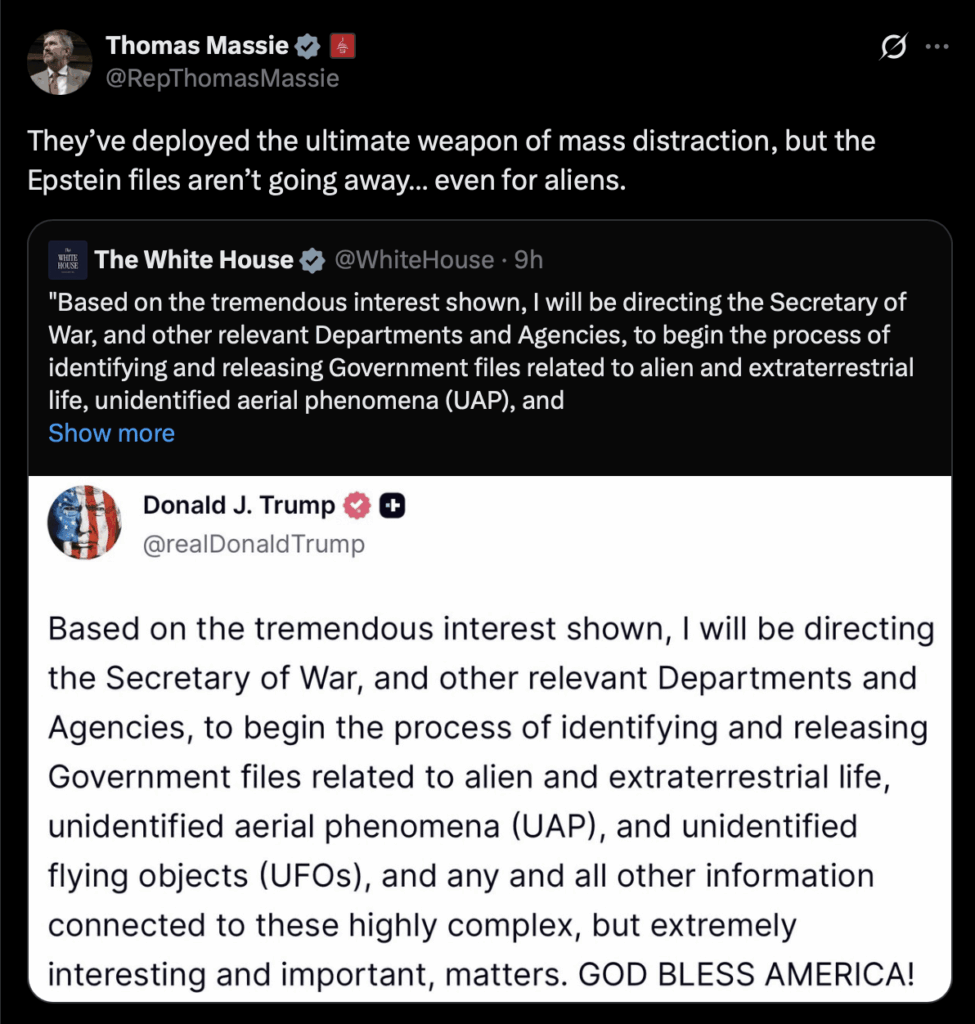Click the plus subscribe badge next to Trump
Image resolution: width=975 pixels, height=1024 pixels.
click(x=392, y=505)
